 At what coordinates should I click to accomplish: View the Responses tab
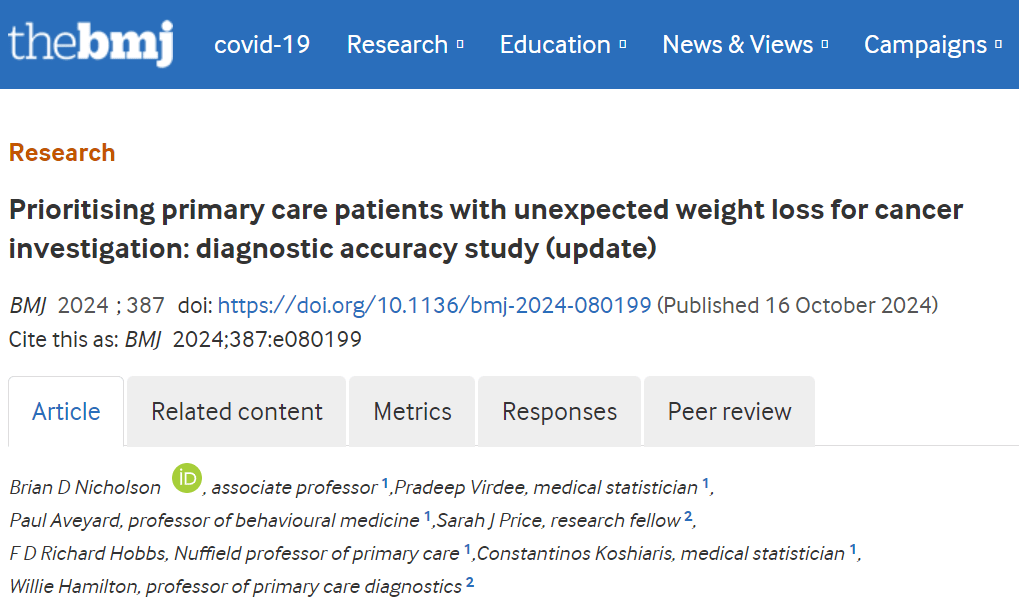(559, 411)
